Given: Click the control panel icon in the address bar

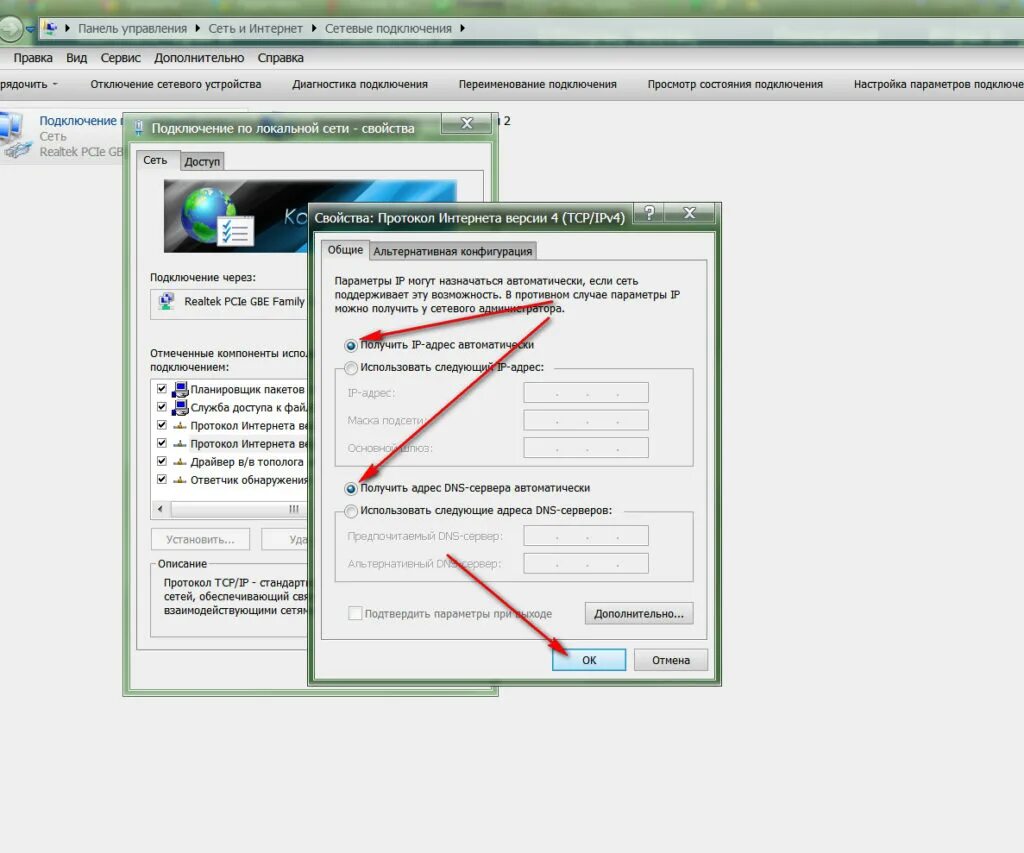Looking at the screenshot, I should [x=50, y=28].
